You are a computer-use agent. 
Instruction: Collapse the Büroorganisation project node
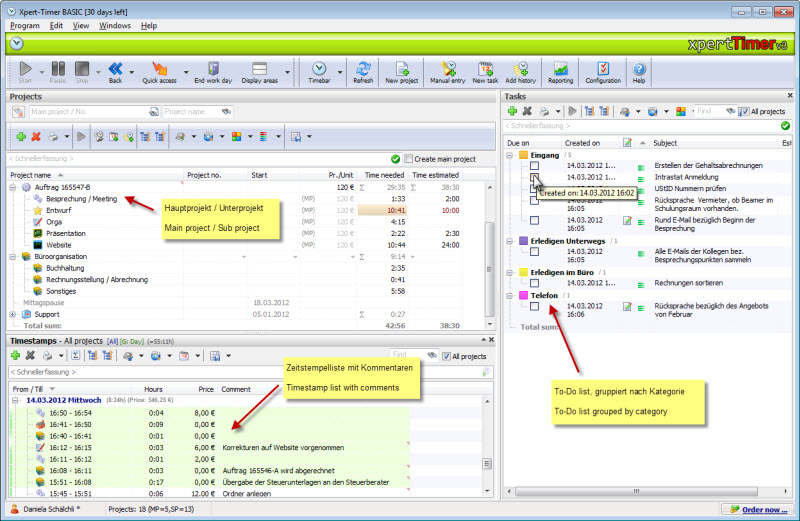(13, 257)
